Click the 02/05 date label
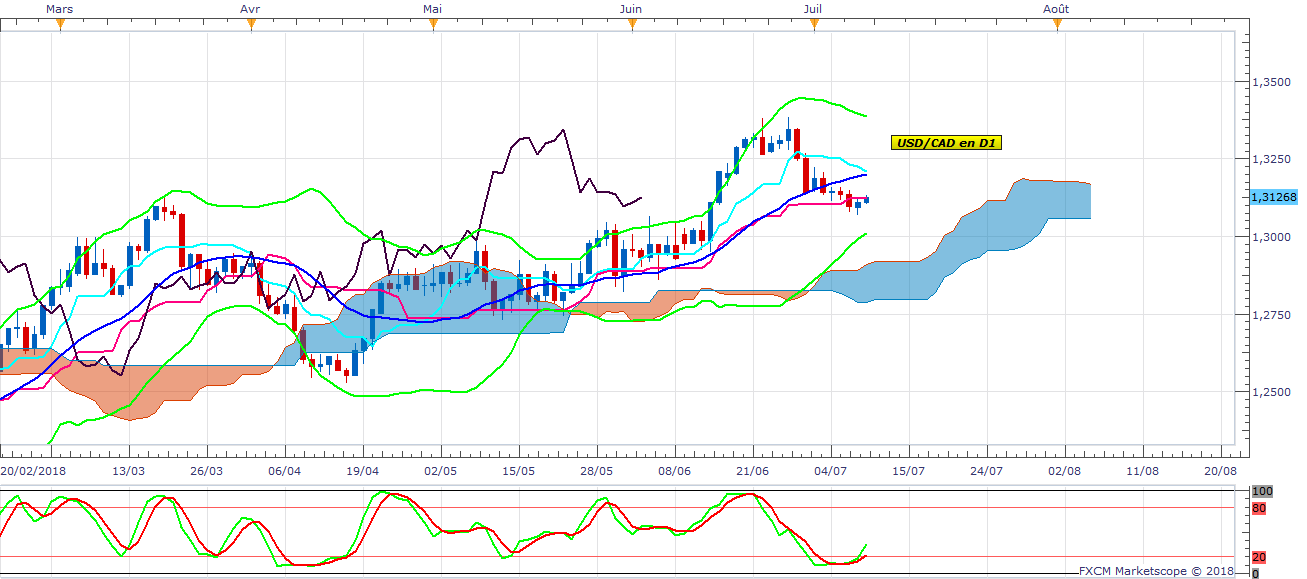Viewport: 1307px width, 579px height. [440, 470]
